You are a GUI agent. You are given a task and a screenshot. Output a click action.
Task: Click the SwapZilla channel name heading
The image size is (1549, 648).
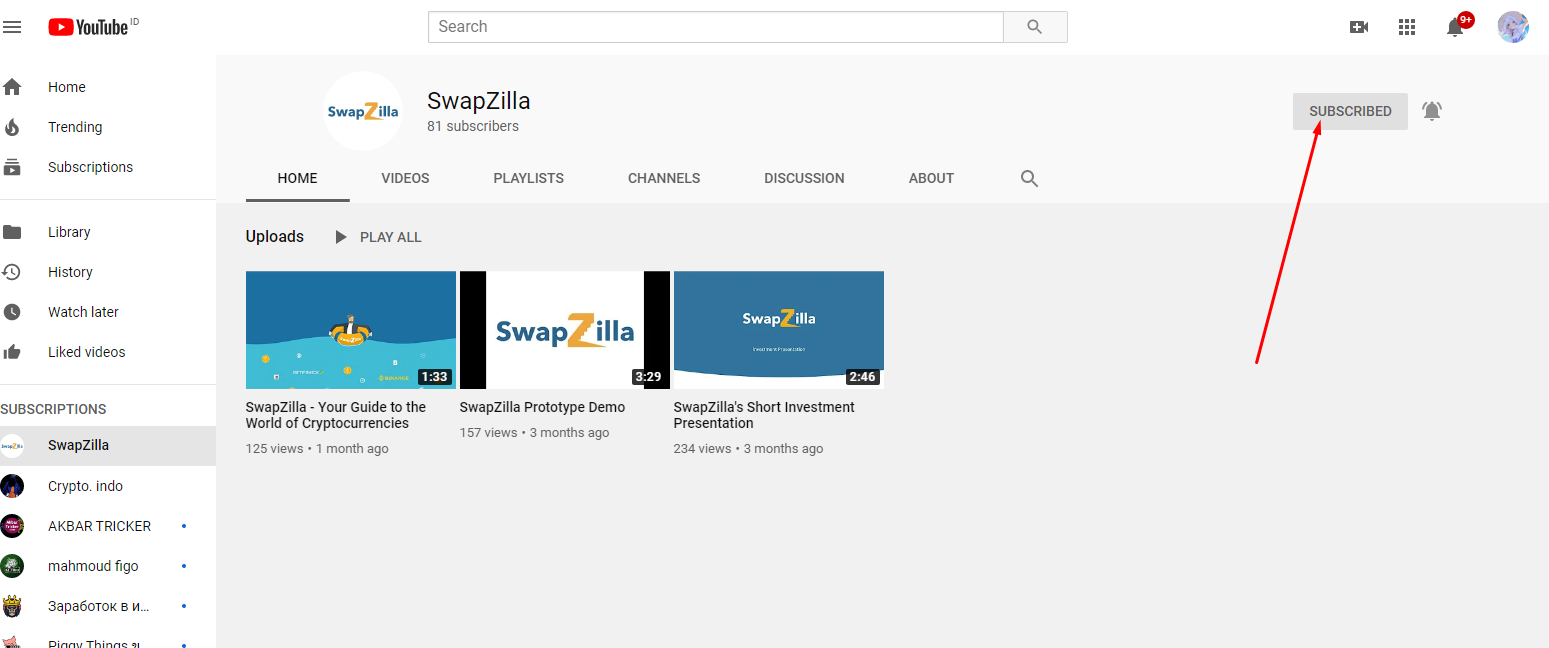click(479, 101)
